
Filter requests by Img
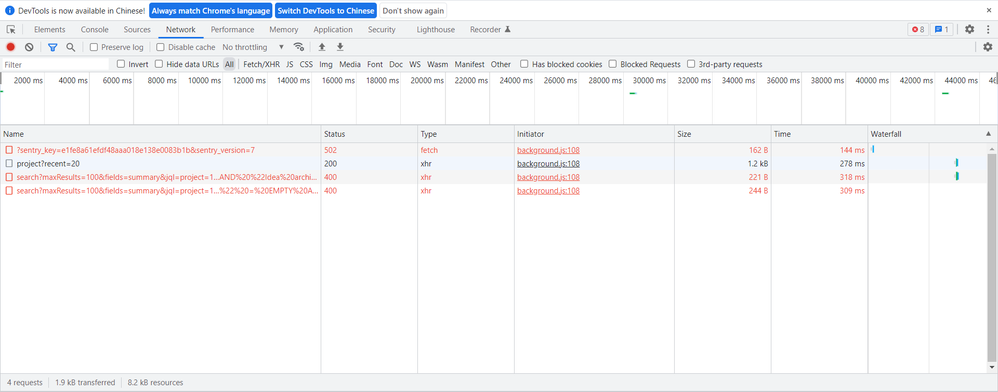tap(326, 64)
